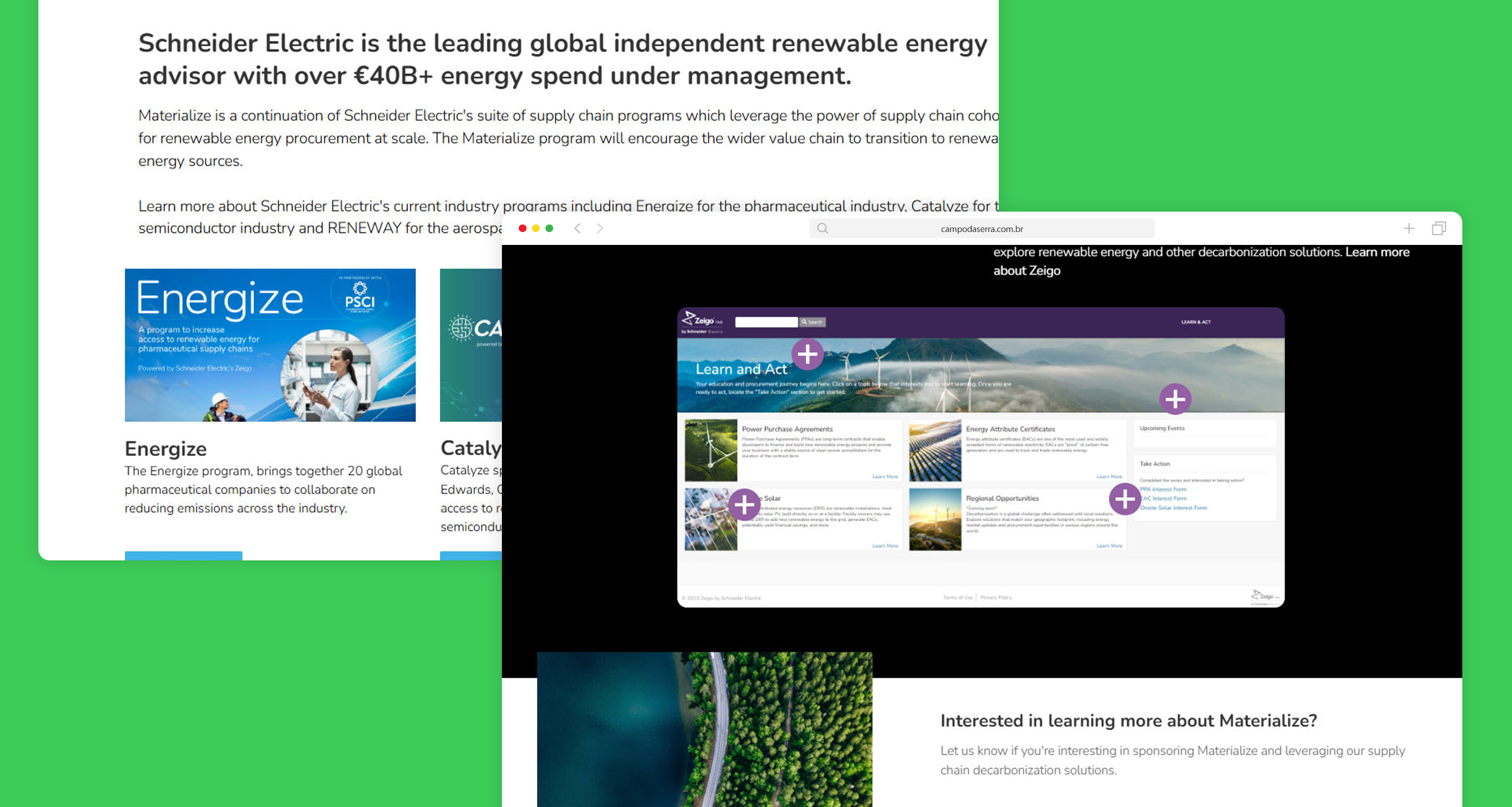The image size is (1512, 807).
Task: Click the Energize program banner in the back window
Action: pyautogui.click(x=270, y=345)
